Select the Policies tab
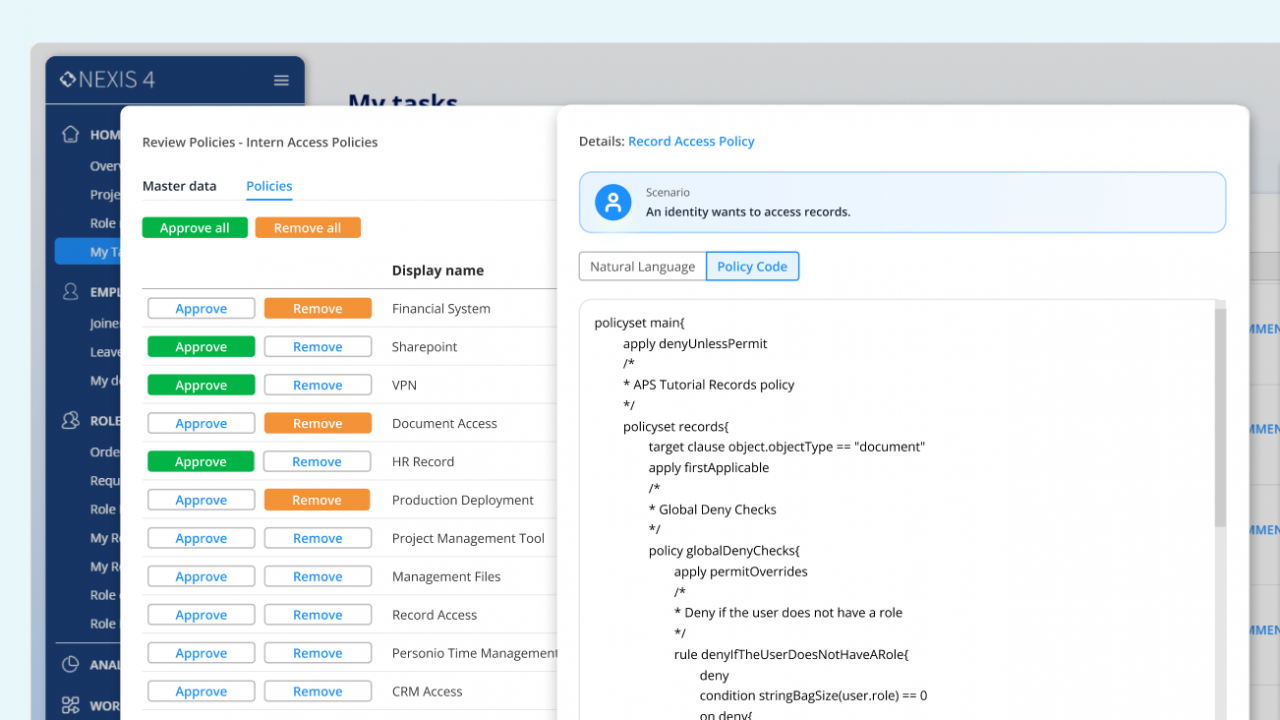The height and width of the screenshot is (720, 1280). click(269, 186)
